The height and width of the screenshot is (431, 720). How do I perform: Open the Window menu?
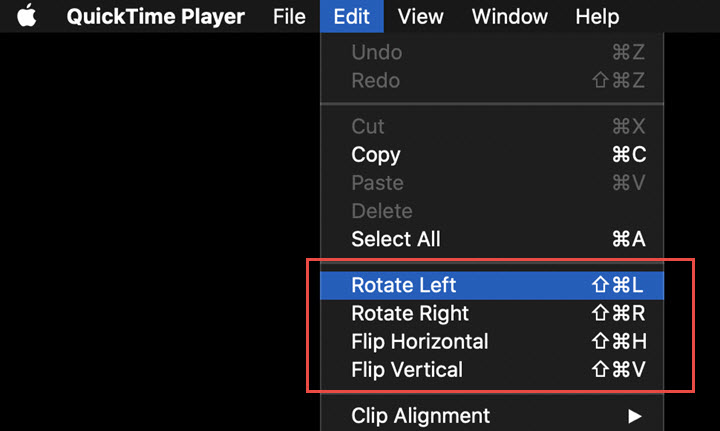pos(509,17)
